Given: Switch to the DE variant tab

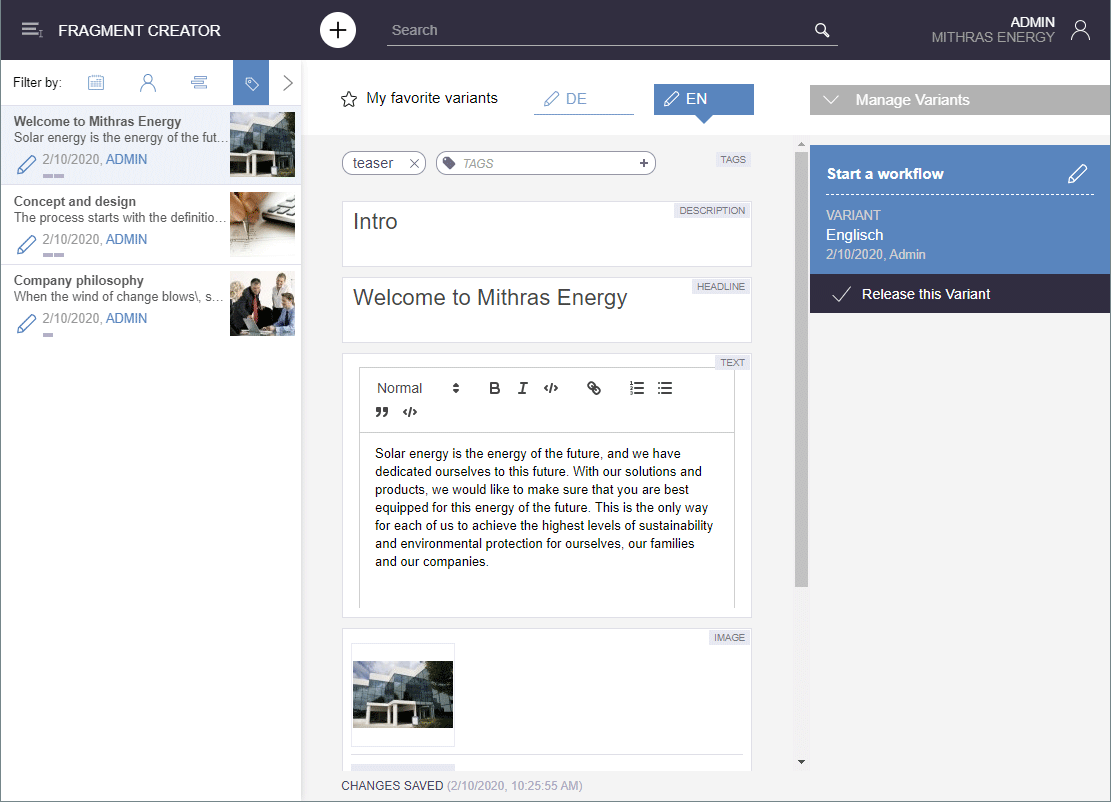Looking at the screenshot, I should click(583, 99).
